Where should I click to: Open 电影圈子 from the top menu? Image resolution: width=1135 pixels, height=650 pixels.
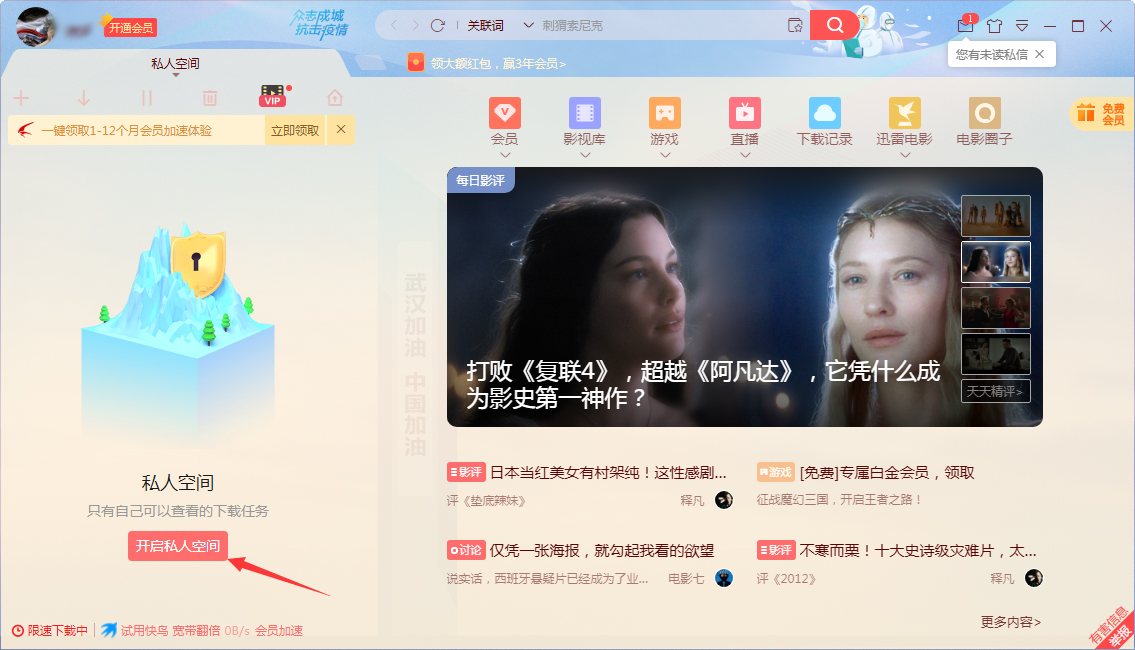click(x=984, y=115)
